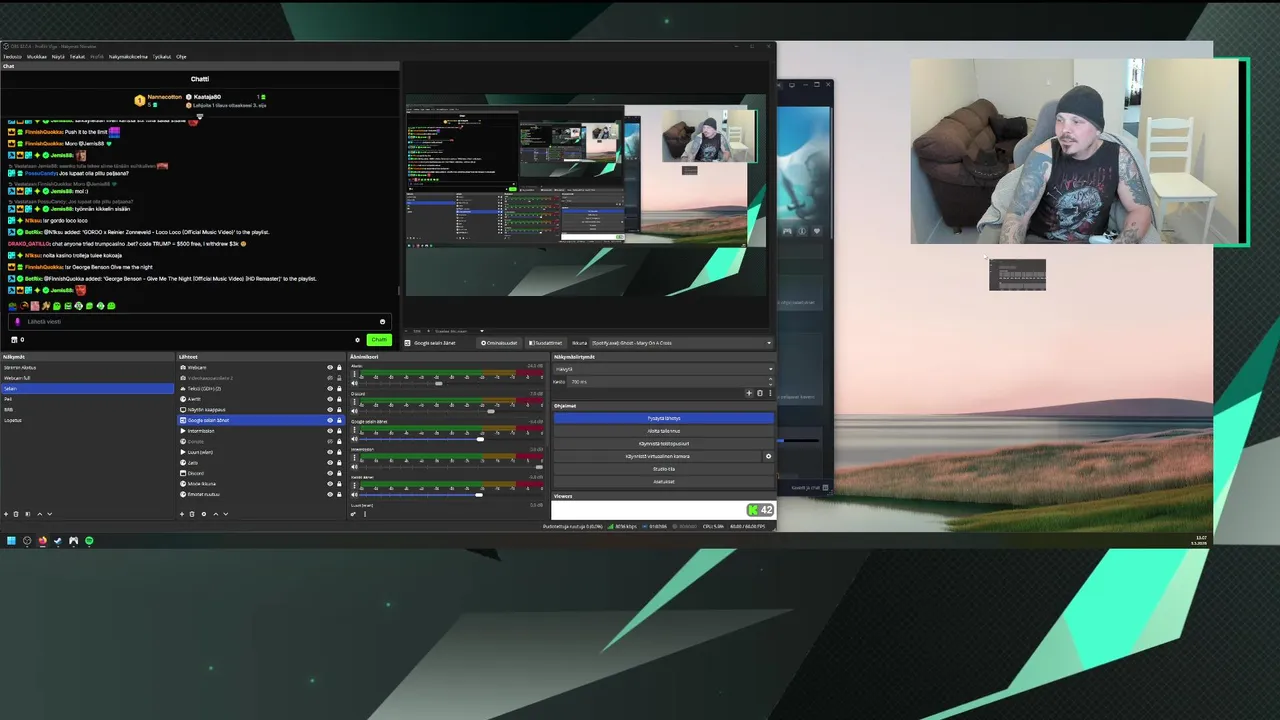
Task: Adjust the Alerts volume slider handle
Action: coord(439,383)
